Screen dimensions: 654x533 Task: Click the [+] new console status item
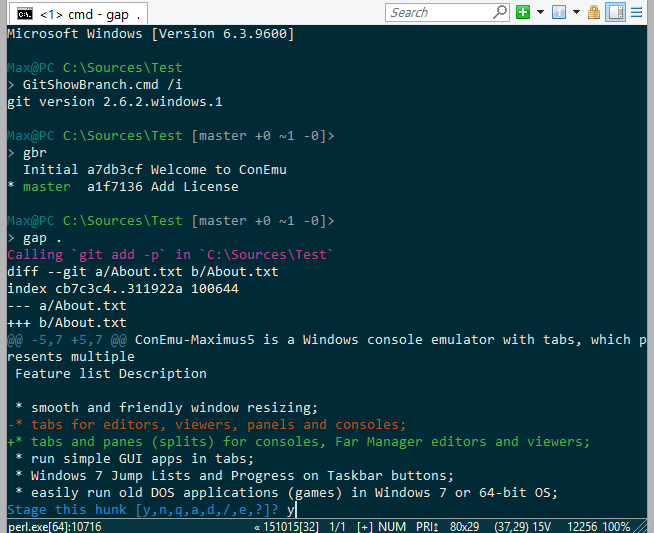tap(365, 527)
